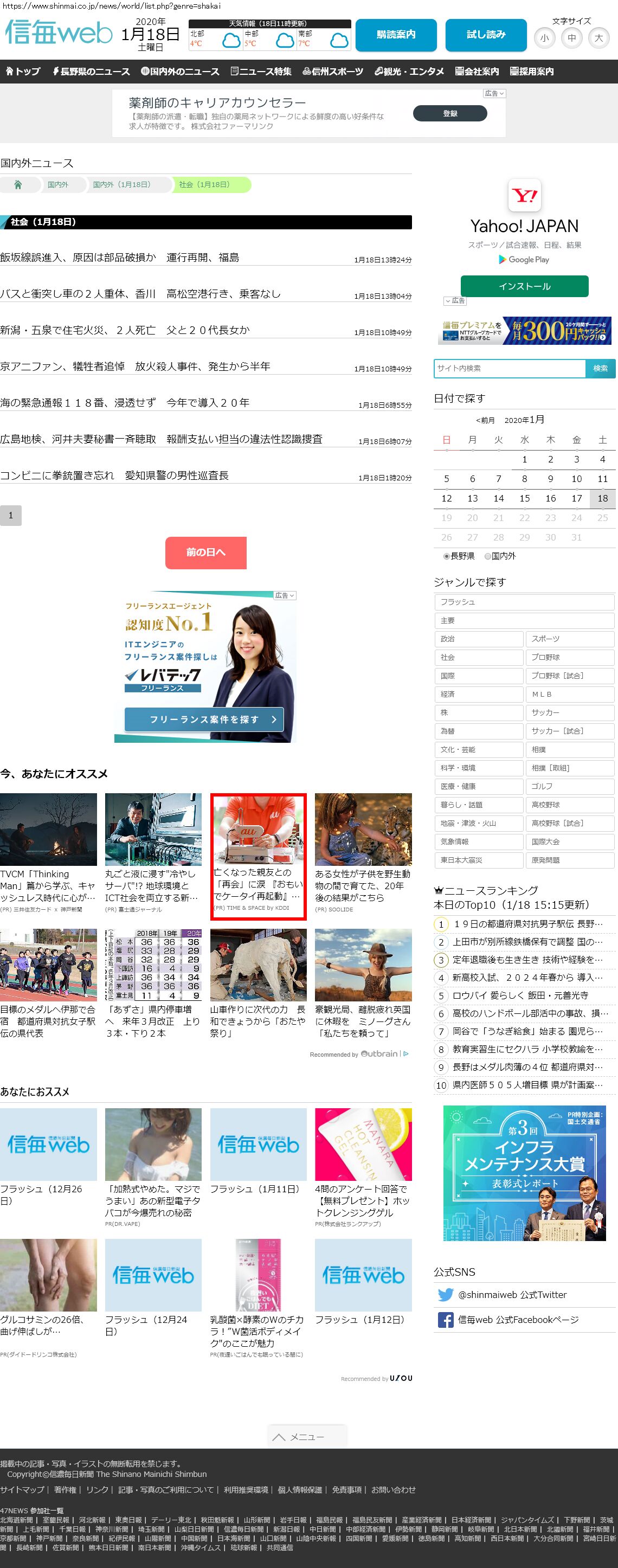Click the Outbrain recommendation info icon
Viewport: 618px width, 1568px height.
(406, 1053)
